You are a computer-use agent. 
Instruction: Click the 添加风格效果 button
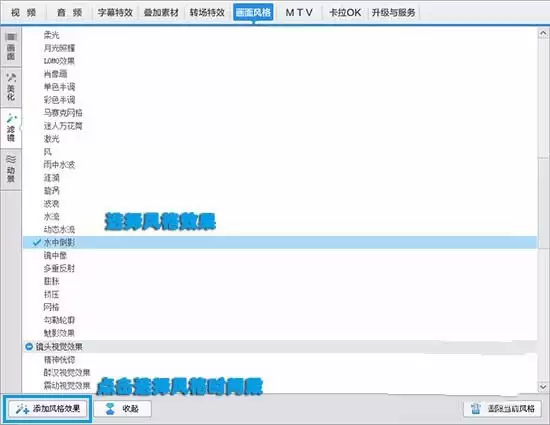coord(48,409)
